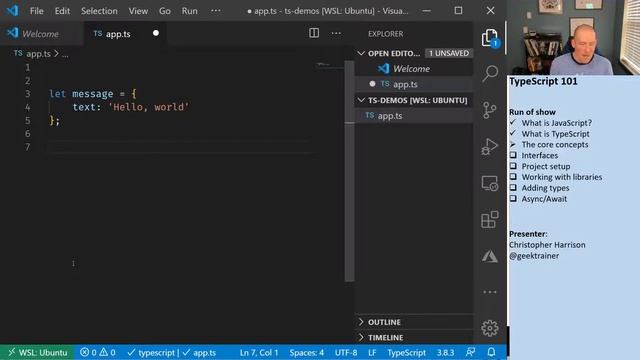The image size is (640, 360).
Task: Open the Azure view icon
Action: tap(490, 256)
